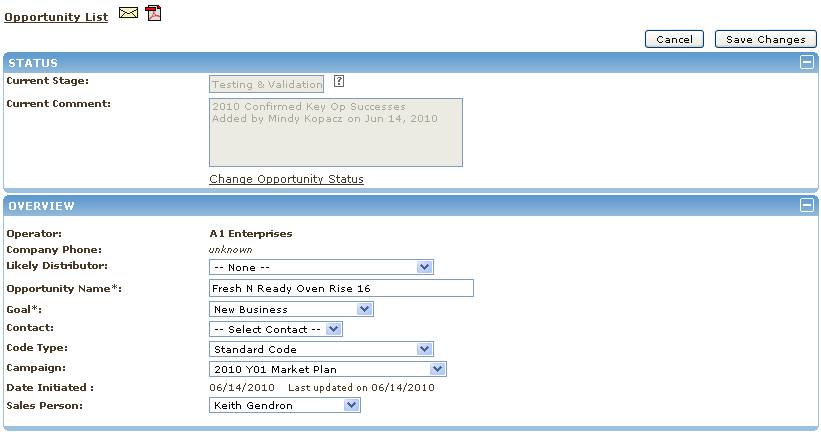
Task: Open the Sales Person dropdown
Action: 285,405
